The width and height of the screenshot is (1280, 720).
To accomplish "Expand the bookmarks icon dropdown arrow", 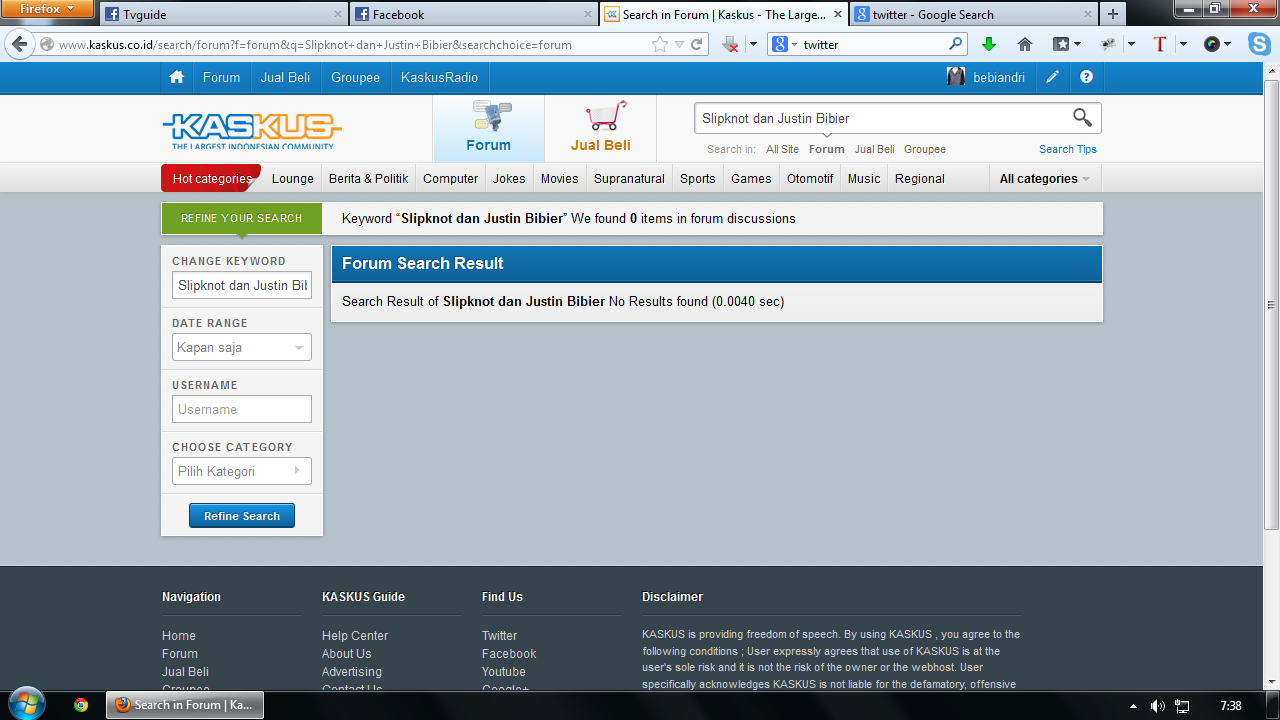I will coord(1077,44).
